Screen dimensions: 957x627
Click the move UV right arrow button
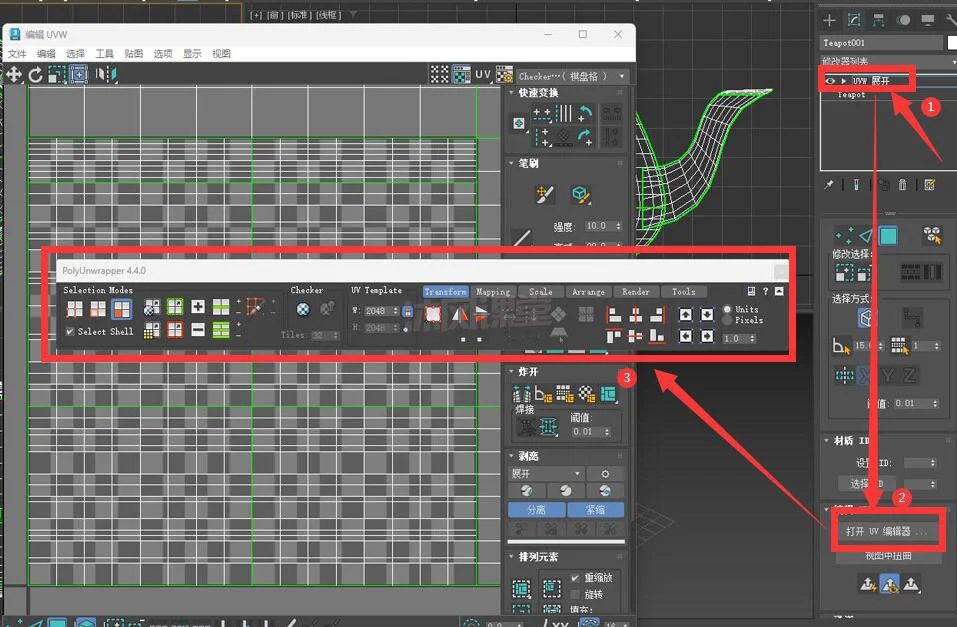tap(707, 336)
